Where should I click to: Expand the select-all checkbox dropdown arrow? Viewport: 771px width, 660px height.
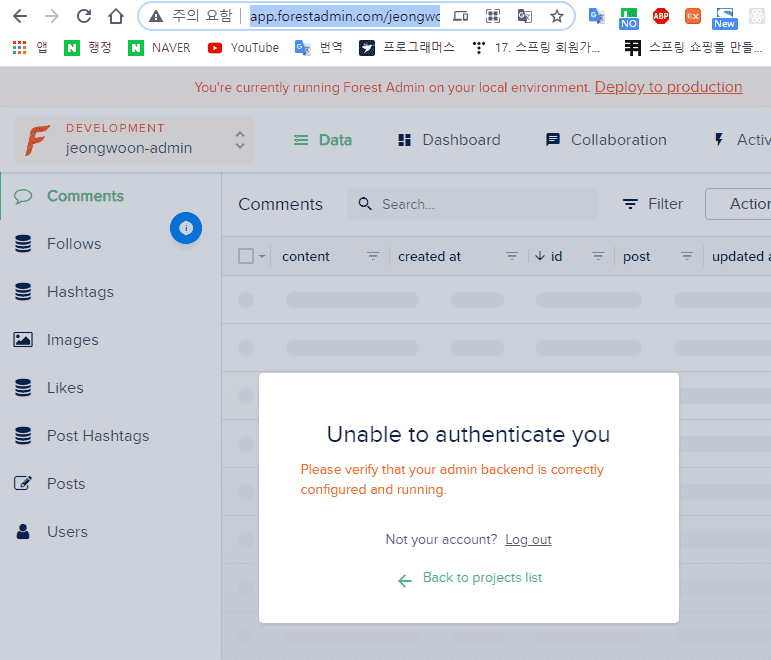point(262,256)
